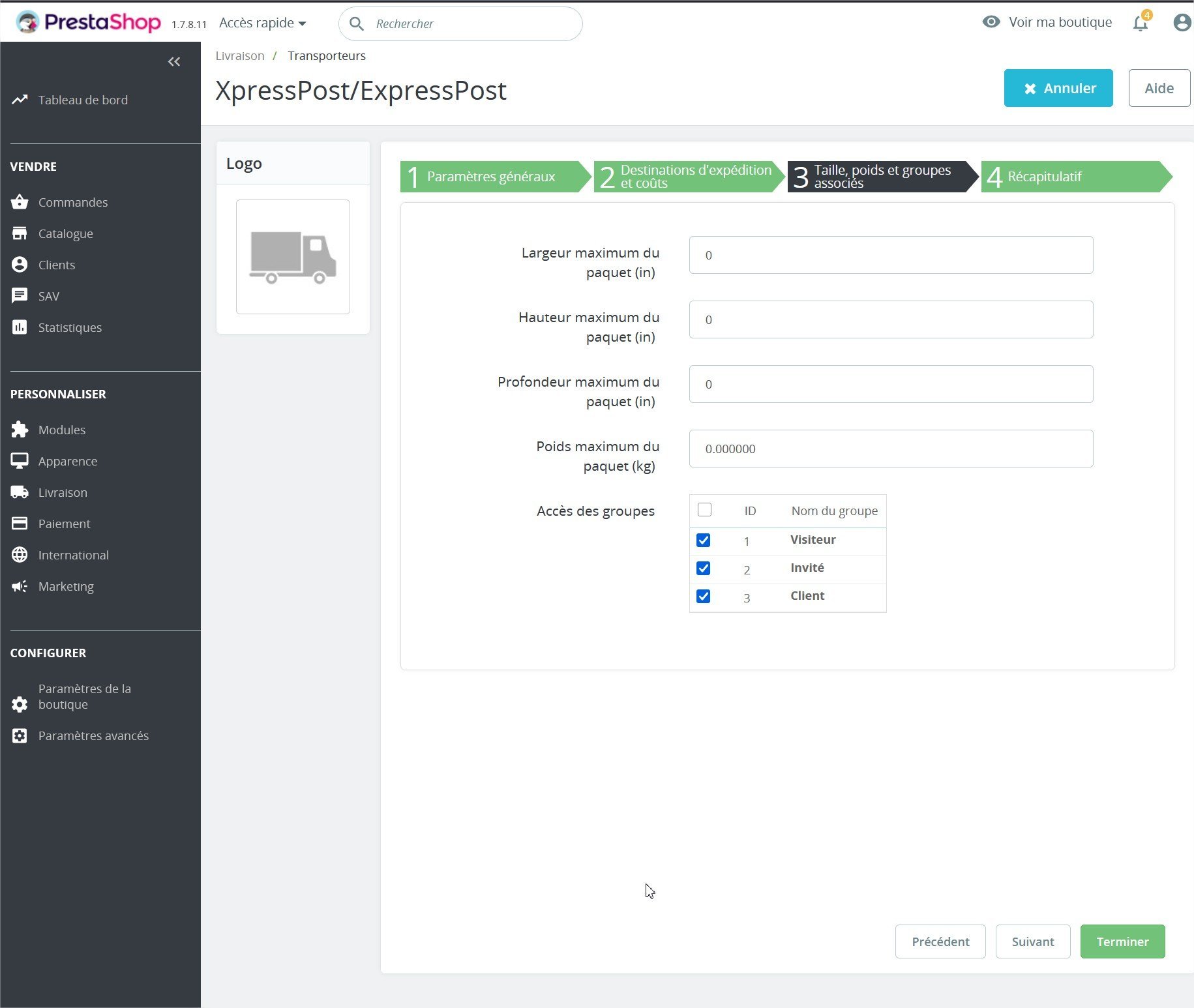Toggle the select-all groups checkbox
This screenshot has width=1194, height=1008.
click(704, 510)
